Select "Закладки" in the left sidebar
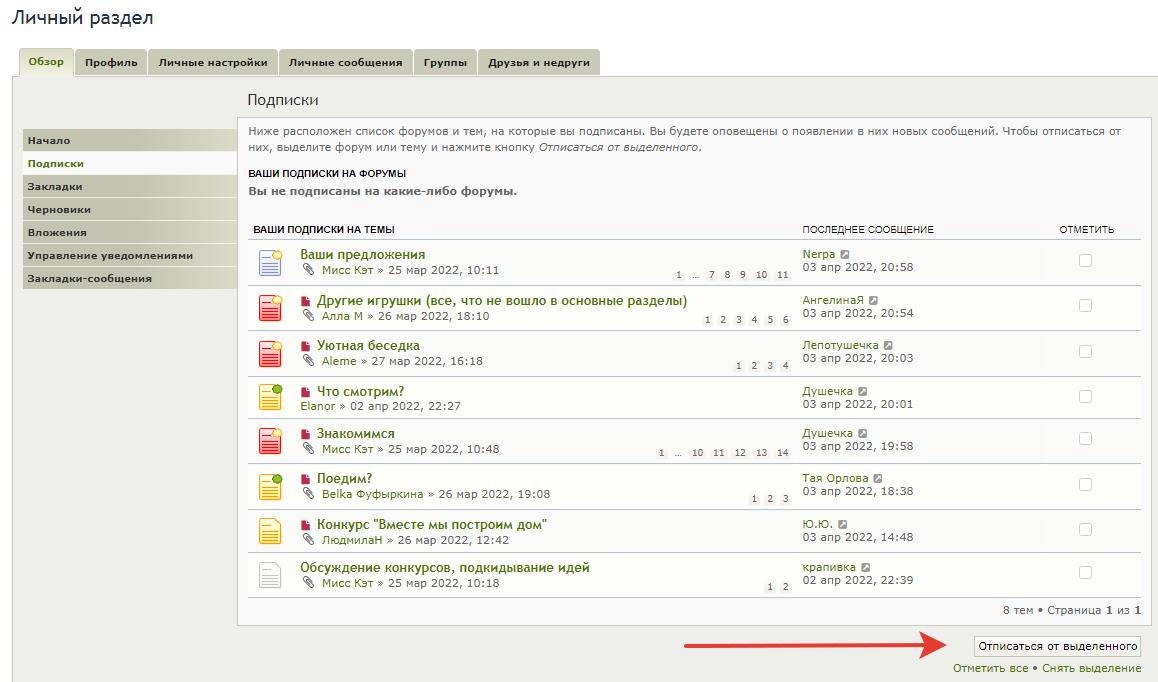The width and height of the screenshot is (1158, 682). pyautogui.click(x=55, y=187)
